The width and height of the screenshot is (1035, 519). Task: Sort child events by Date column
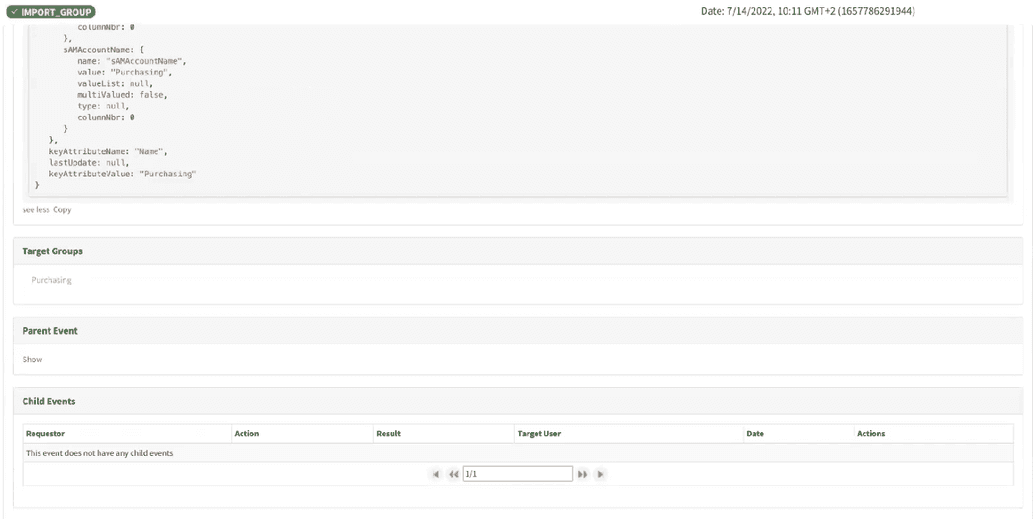pyautogui.click(x=755, y=433)
